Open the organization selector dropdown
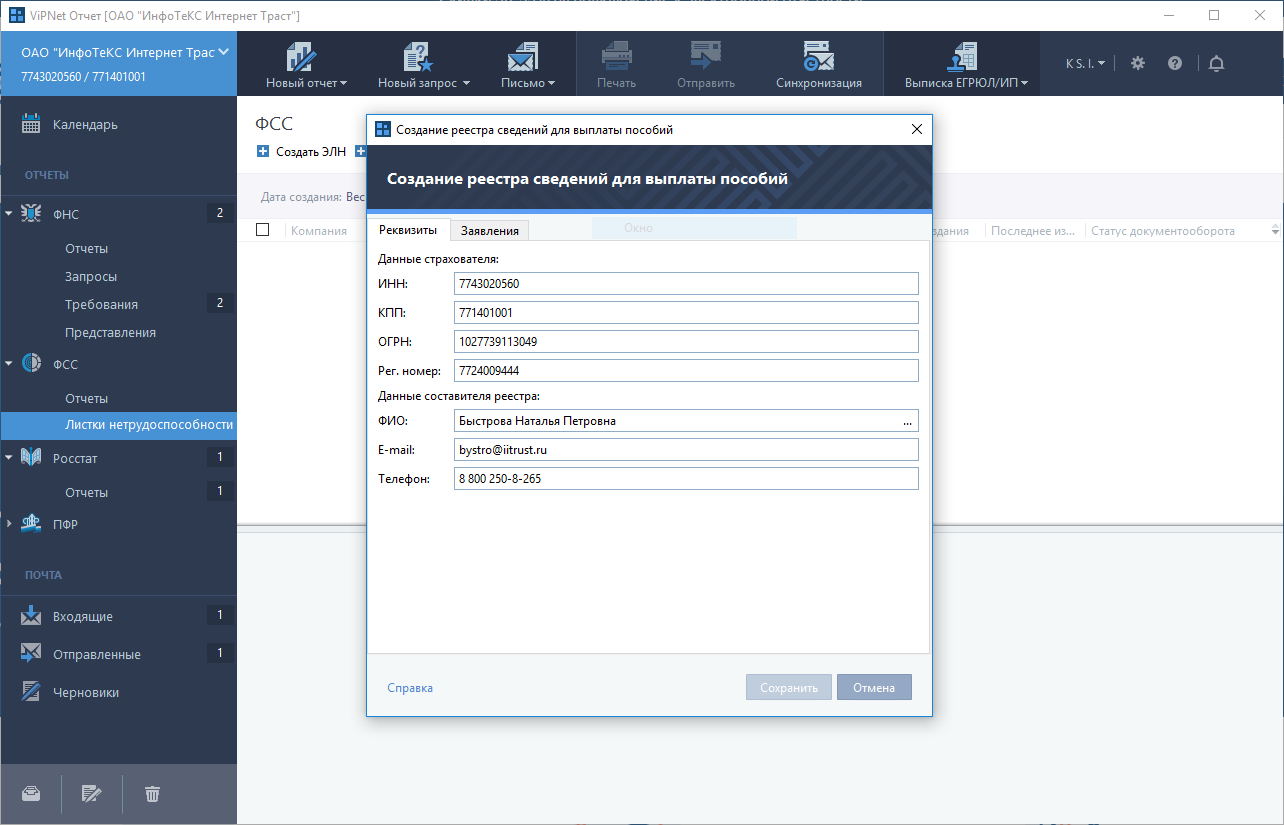Viewport: 1284px width, 825px height. [x=224, y=52]
